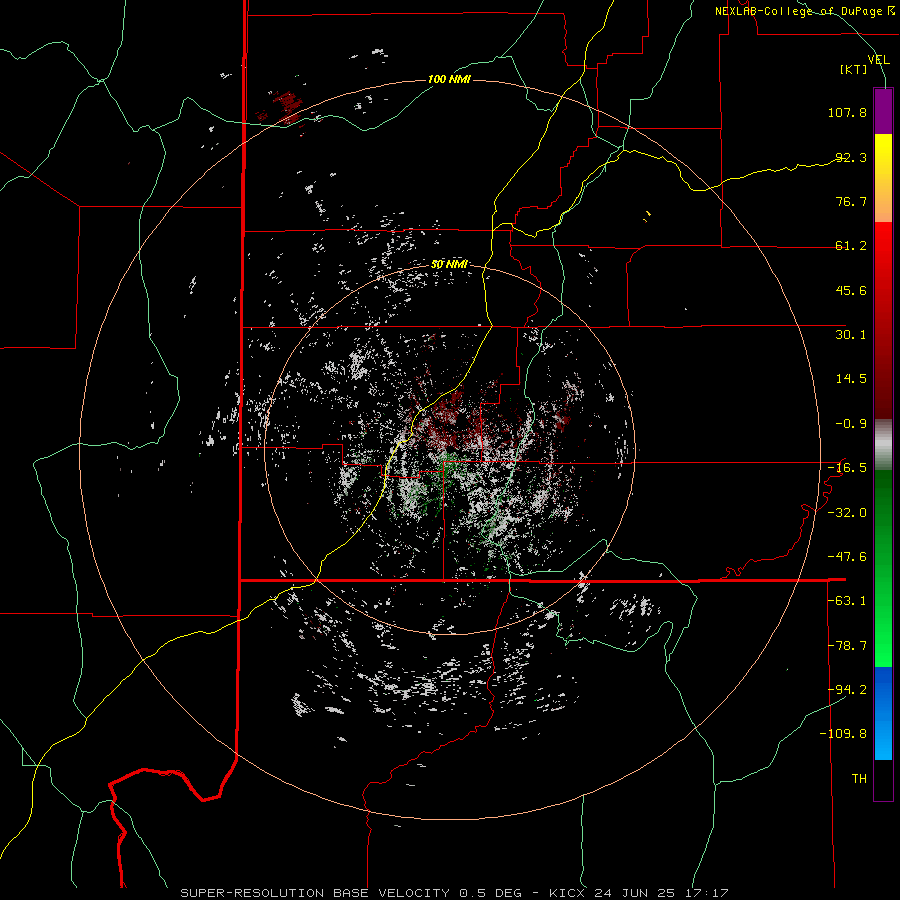The image size is (900, 900).
Task: Select the -0.9 velocity scale value
Action: [x=851, y=424]
